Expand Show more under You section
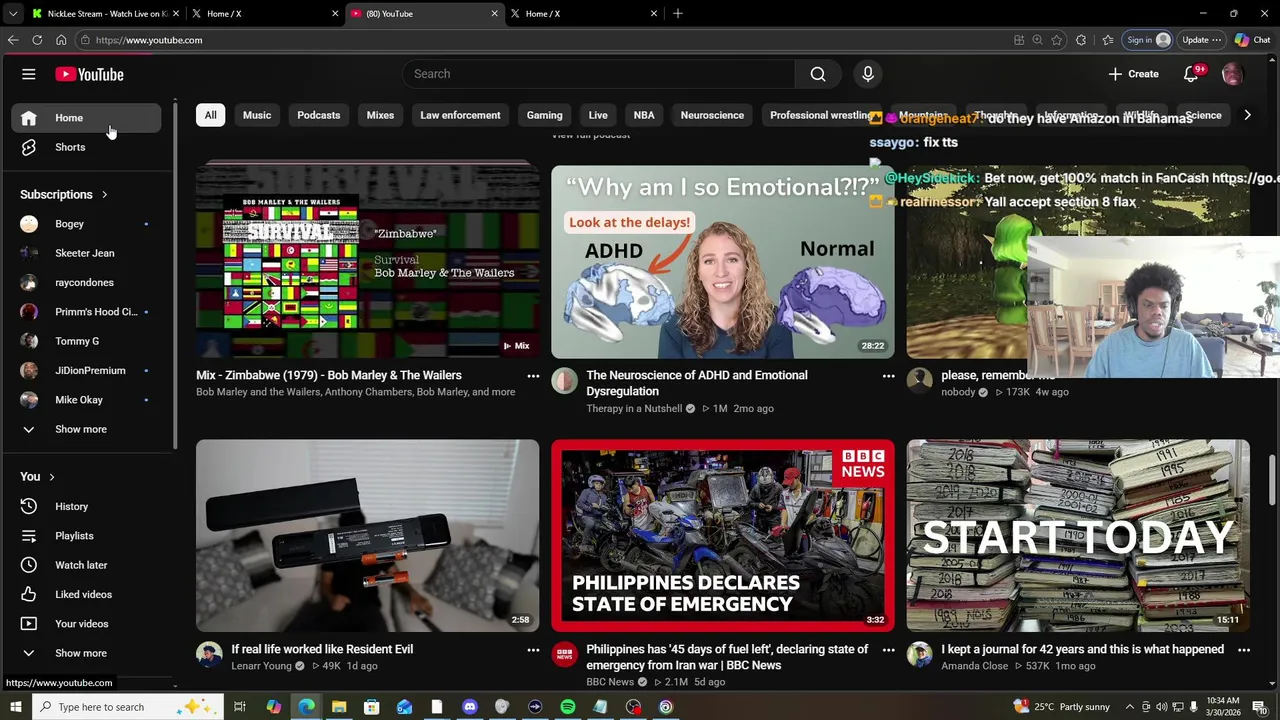 [86, 653]
